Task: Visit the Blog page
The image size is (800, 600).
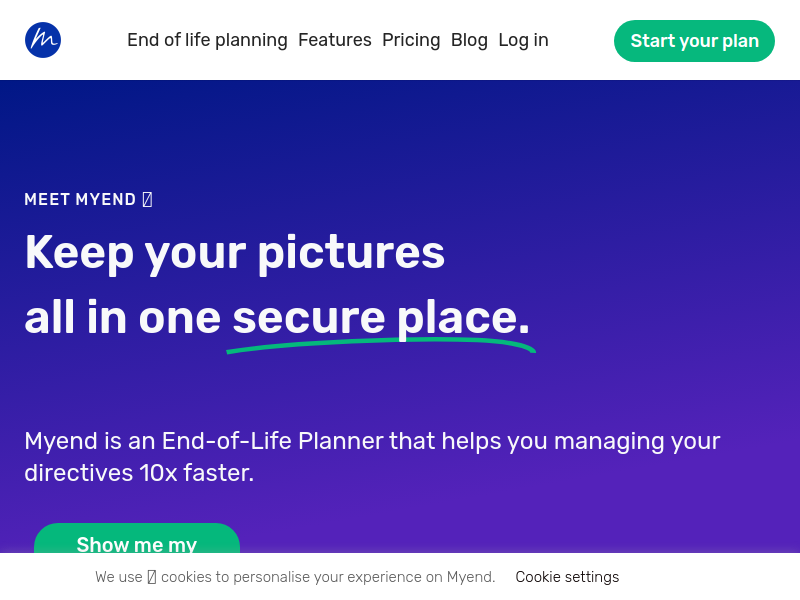Action: pyautogui.click(x=469, y=40)
